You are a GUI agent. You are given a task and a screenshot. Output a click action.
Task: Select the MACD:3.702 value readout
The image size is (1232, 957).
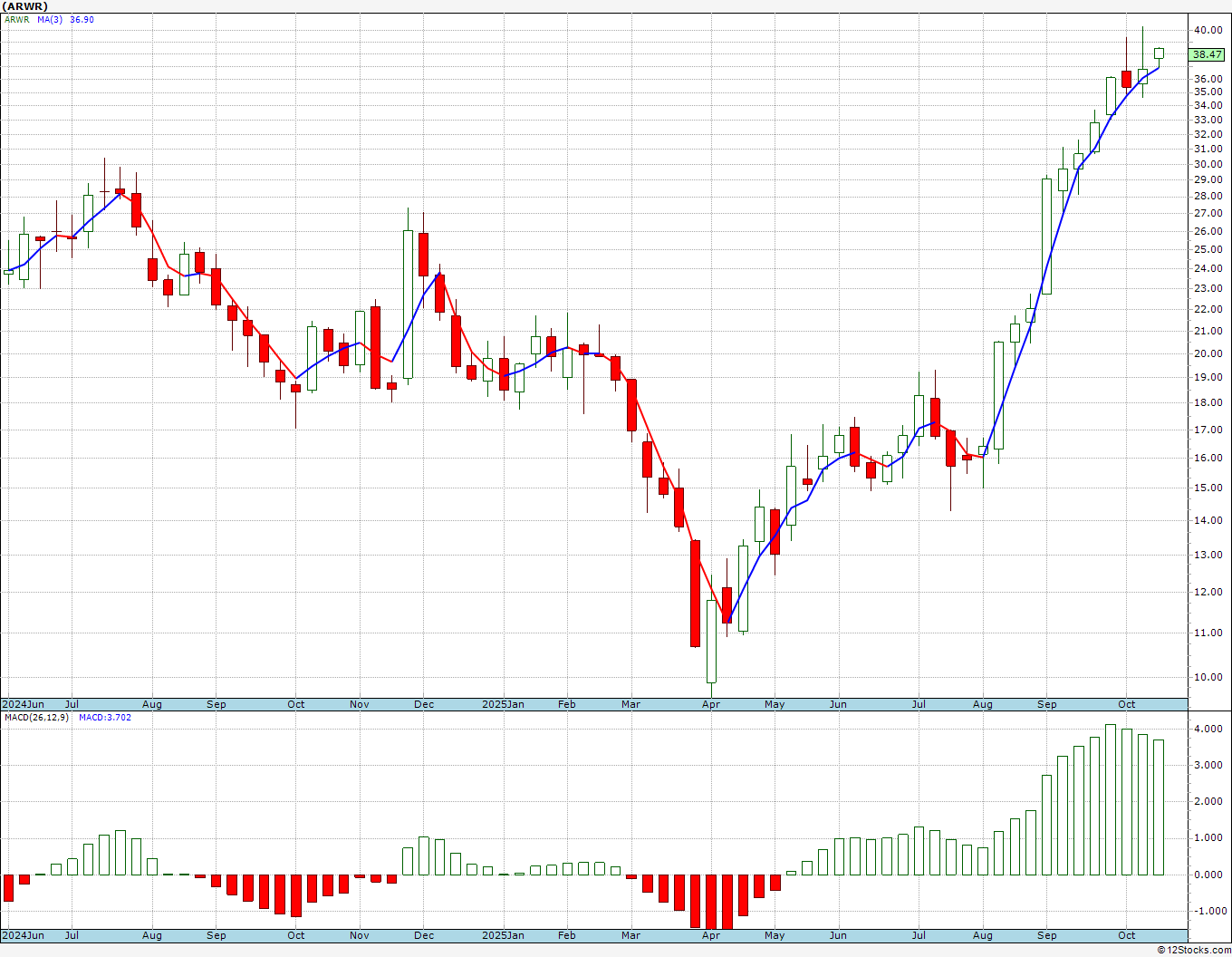pos(105,718)
